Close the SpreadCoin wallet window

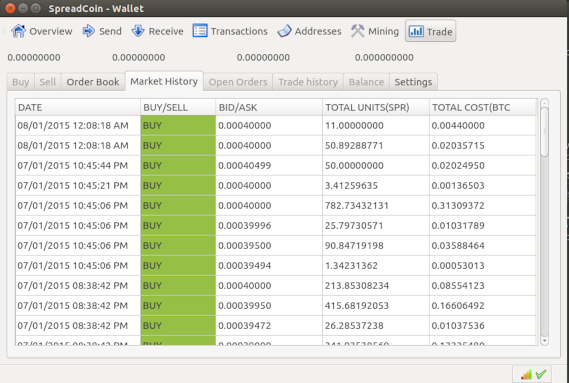pyautogui.click(x=10, y=8)
